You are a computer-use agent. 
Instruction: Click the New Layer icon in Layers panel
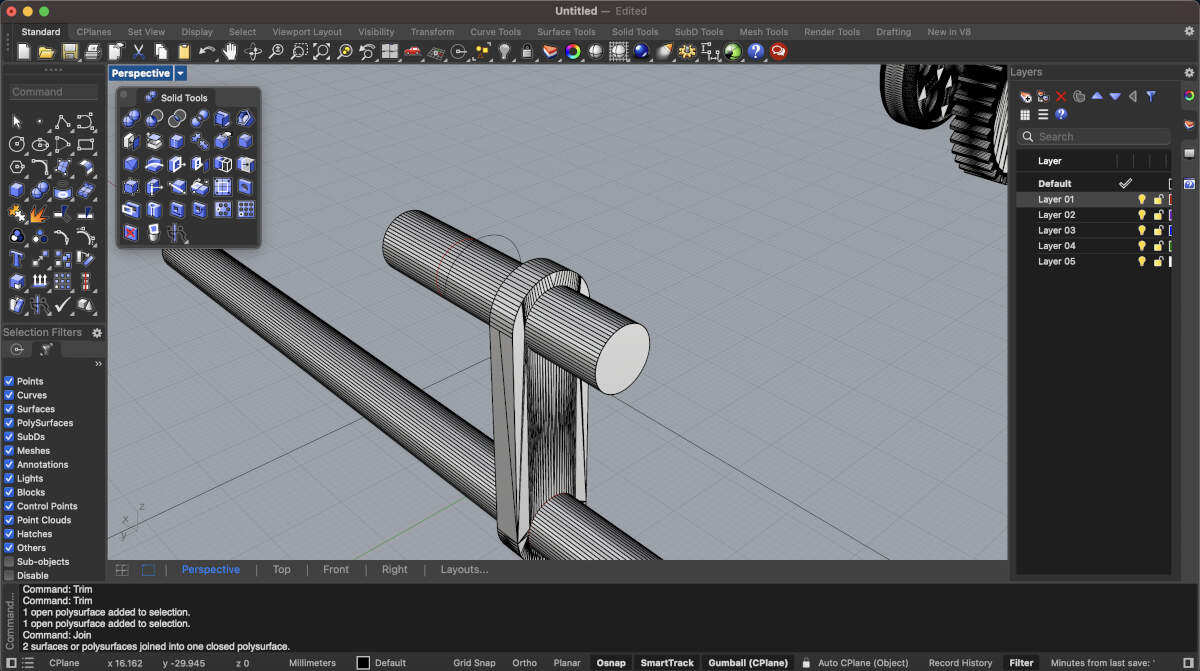click(1025, 97)
